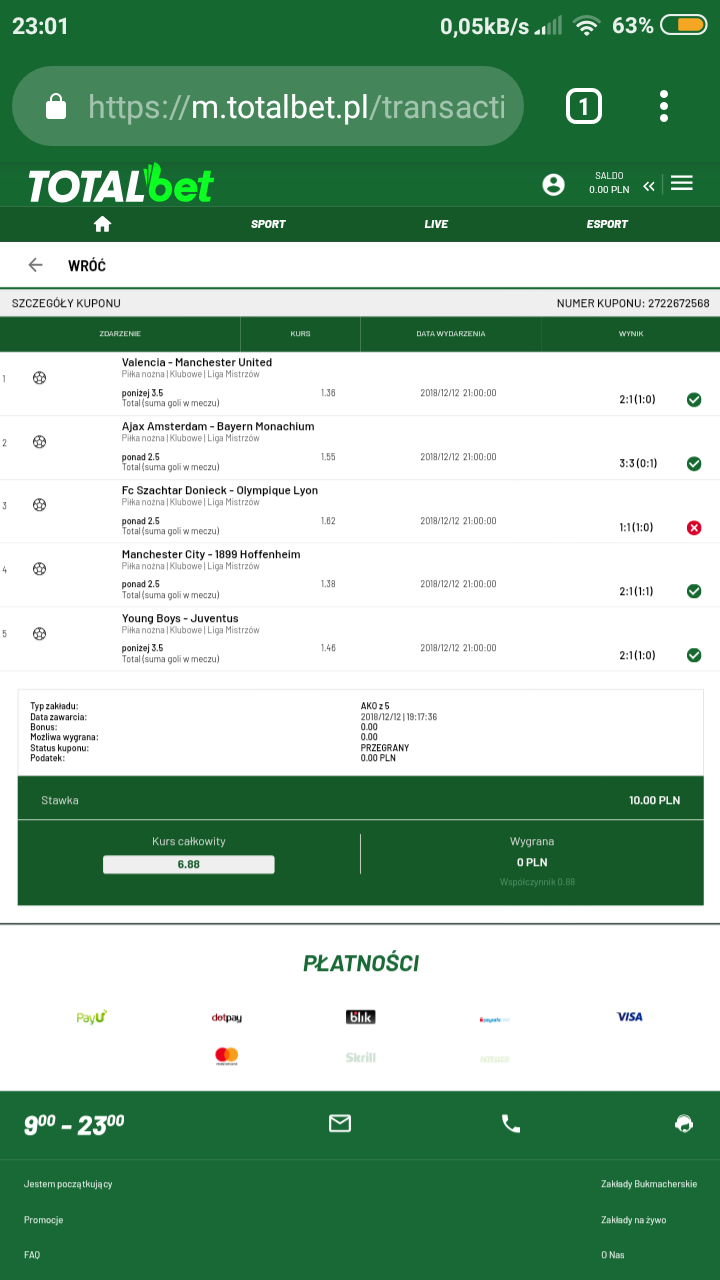Screen dimensions: 720x1280
Task: Click the green check for Ajax - Bayern result
Action: 694,464
